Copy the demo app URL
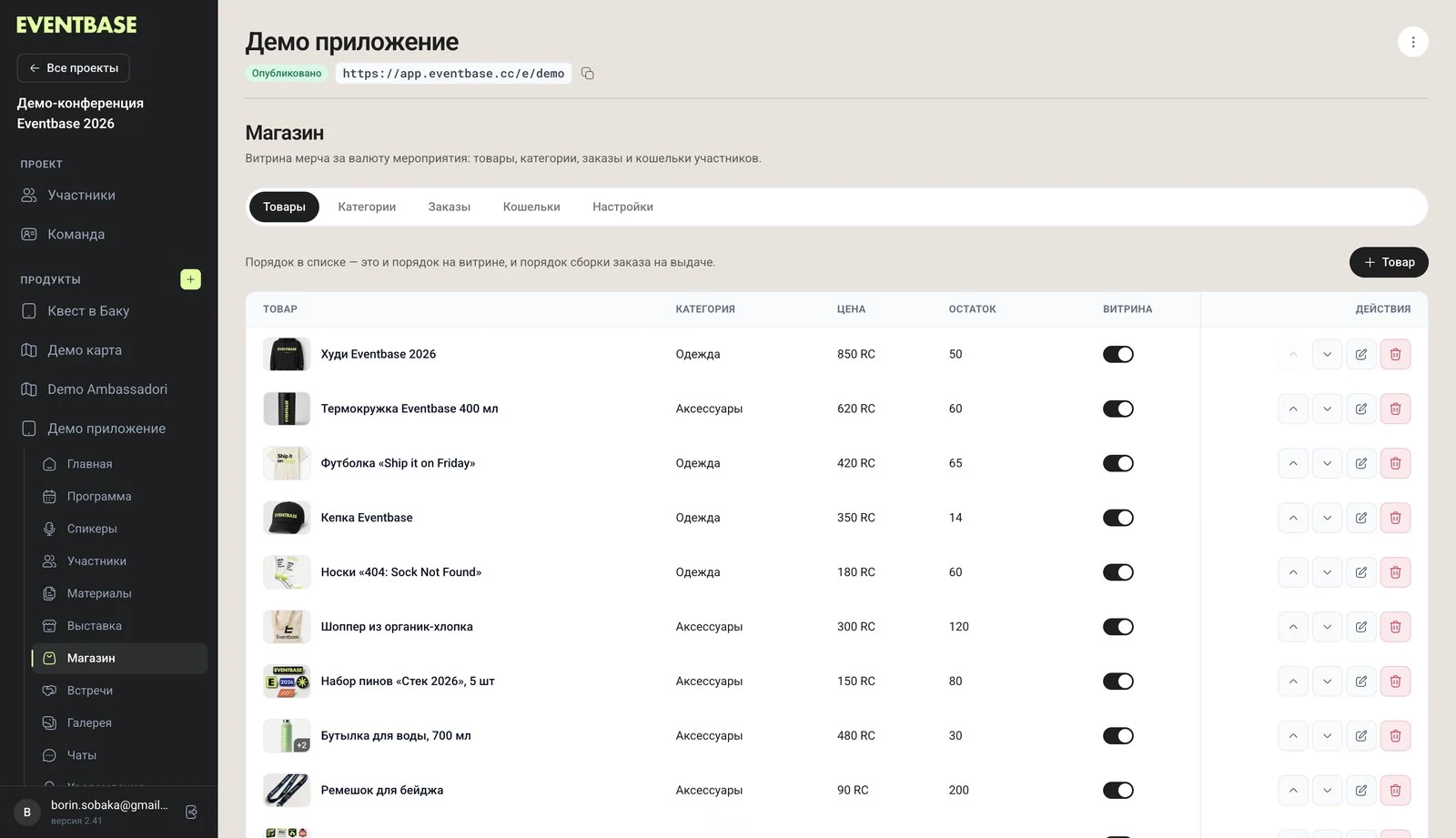This screenshot has height=838, width=1456. coord(588,74)
